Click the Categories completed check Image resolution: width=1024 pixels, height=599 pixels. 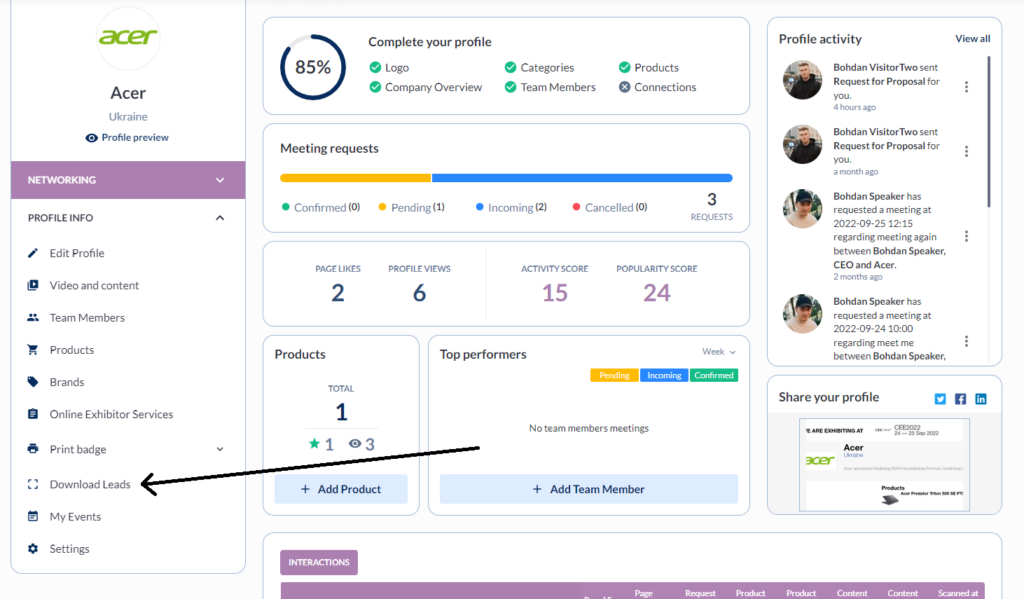coord(511,67)
